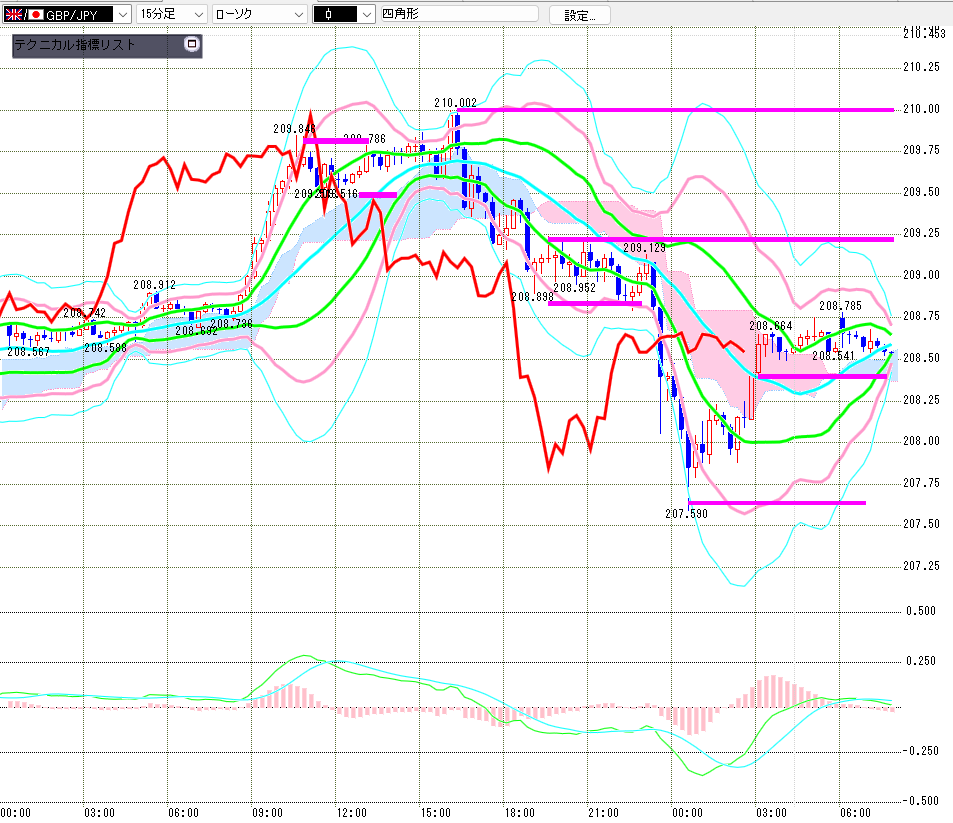Image resolution: width=953 pixels, height=823 pixels.
Task: Click the 210.25 price axis label
Action: coord(921,67)
